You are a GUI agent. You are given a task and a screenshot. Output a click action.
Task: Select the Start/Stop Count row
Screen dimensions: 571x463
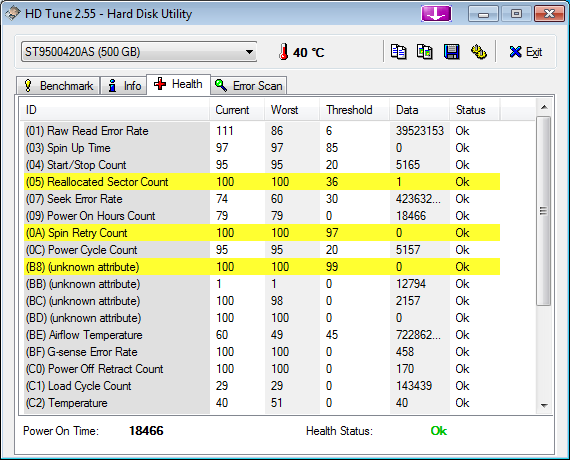tap(262, 165)
